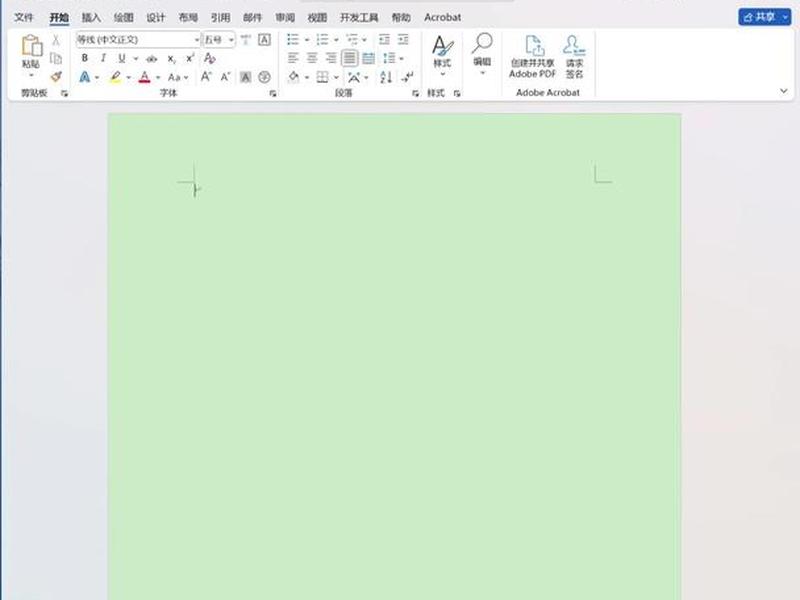Toggle bold formatting
Screen dimensions: 800x600
tap(85, 58)
